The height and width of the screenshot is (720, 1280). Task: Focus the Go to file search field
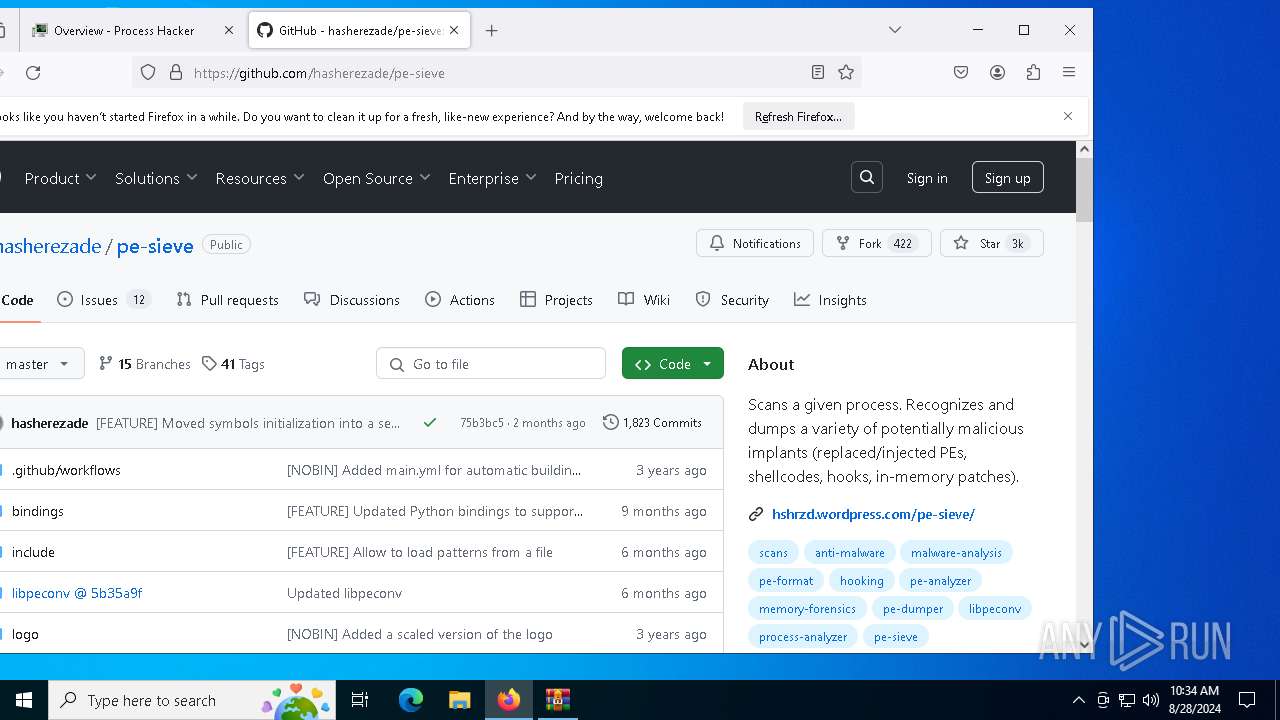pyautogui.click(x=491, y=364)
